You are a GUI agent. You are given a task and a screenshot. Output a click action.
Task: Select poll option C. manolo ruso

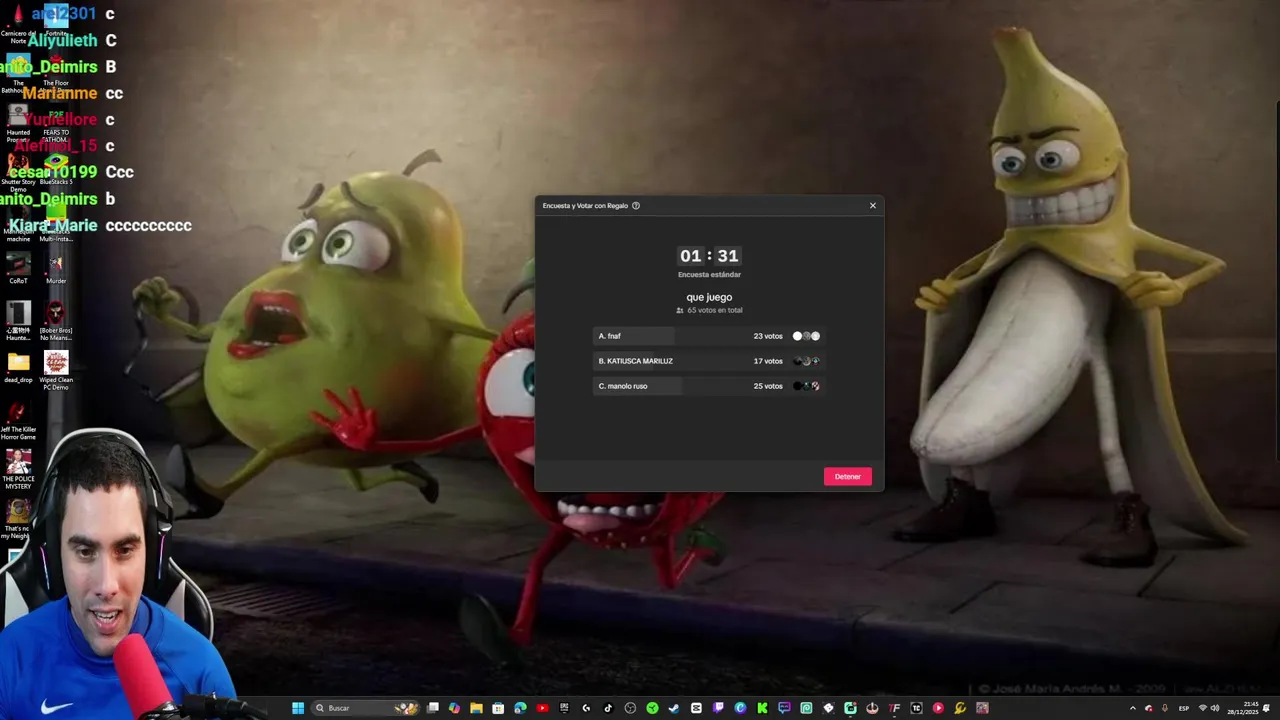709,386
